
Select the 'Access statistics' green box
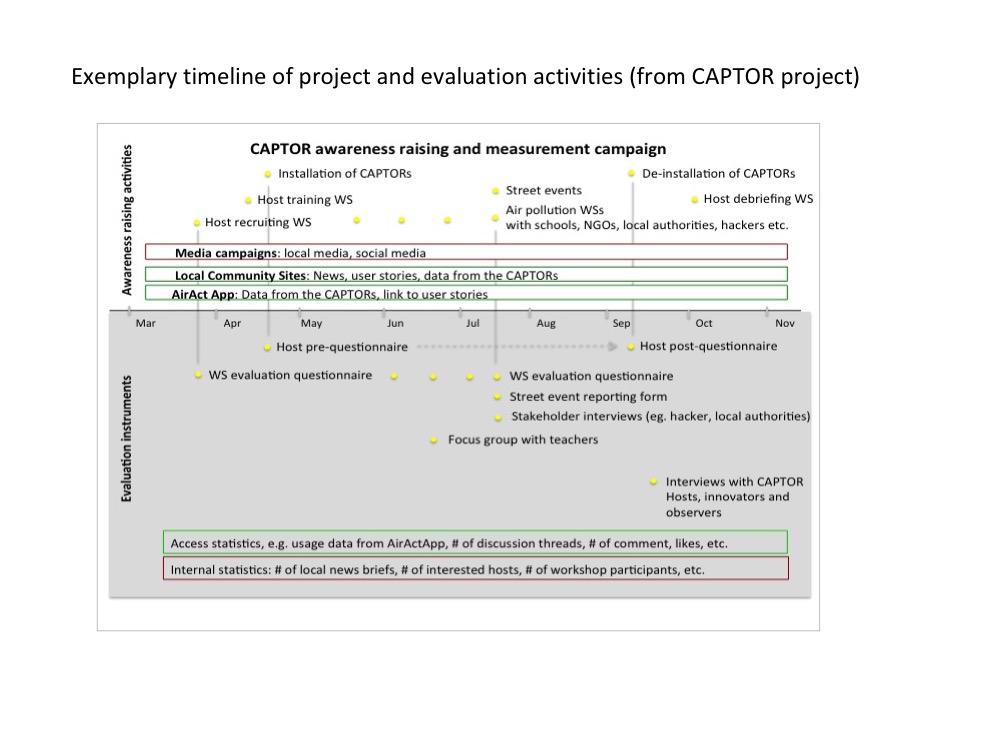coord(475,543)
